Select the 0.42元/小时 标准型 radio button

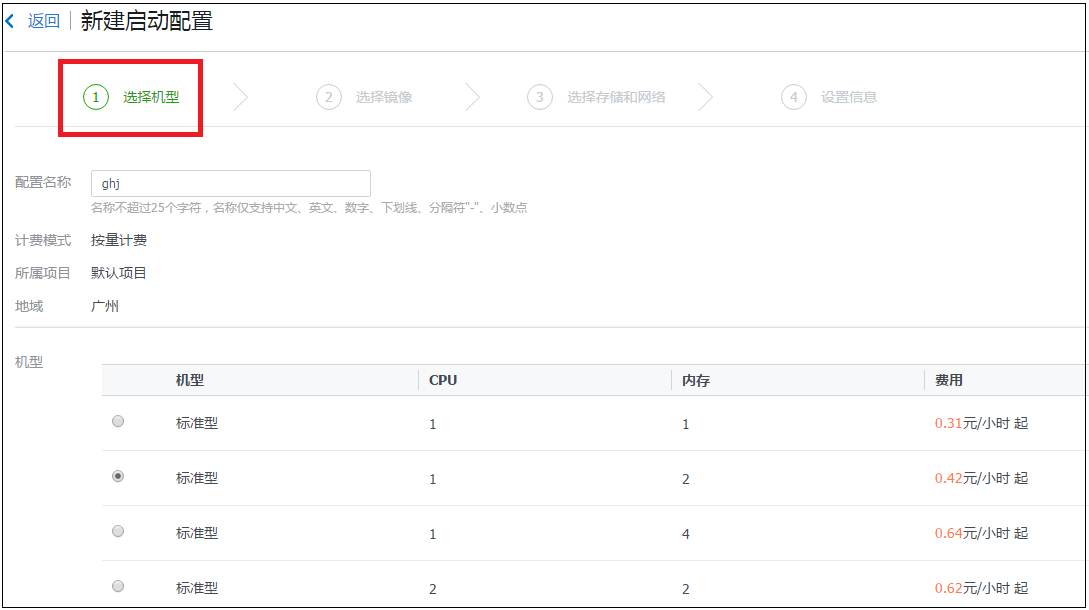(x=118, y=476)
